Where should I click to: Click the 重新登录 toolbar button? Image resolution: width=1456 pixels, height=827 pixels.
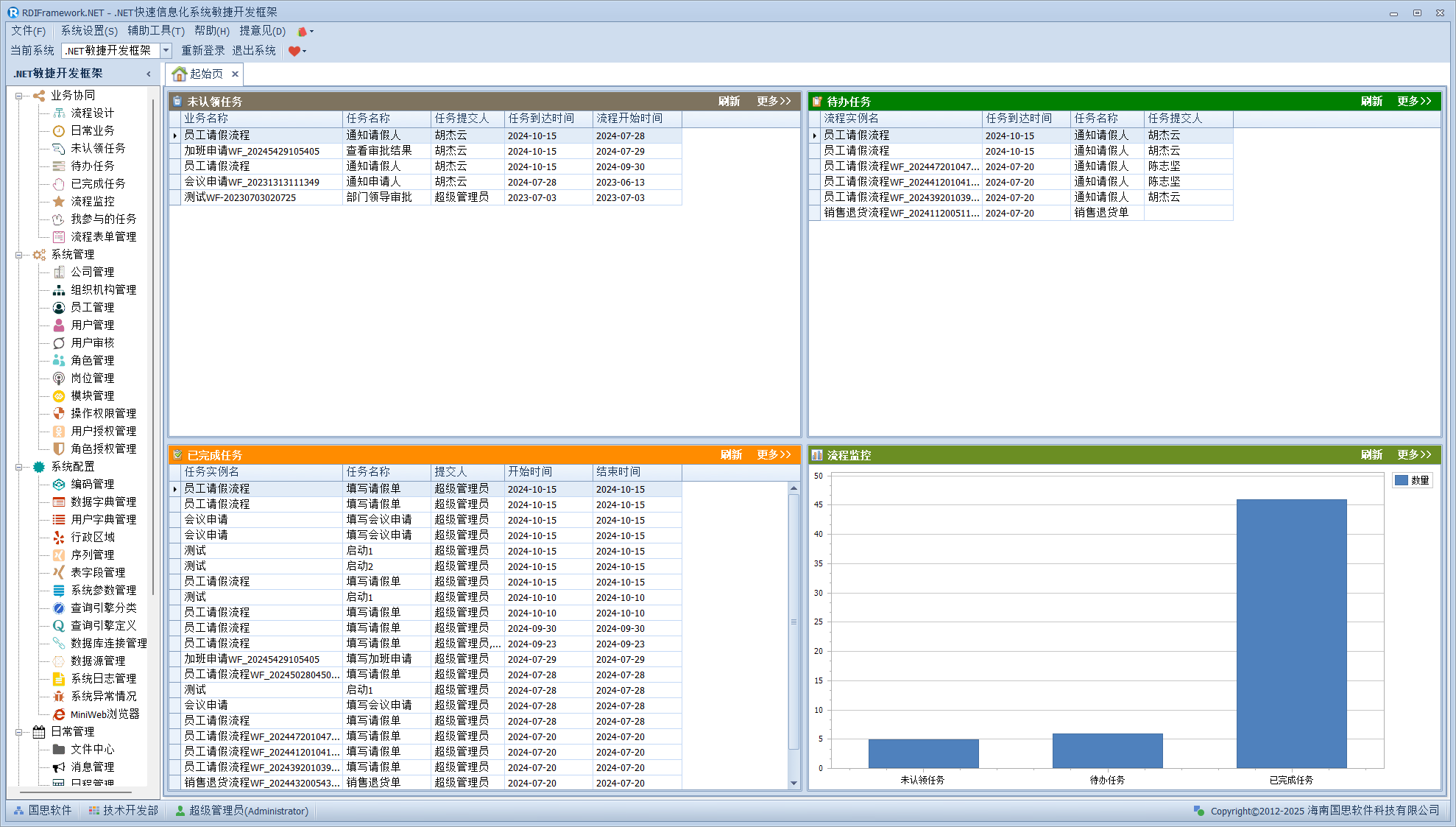203,51
